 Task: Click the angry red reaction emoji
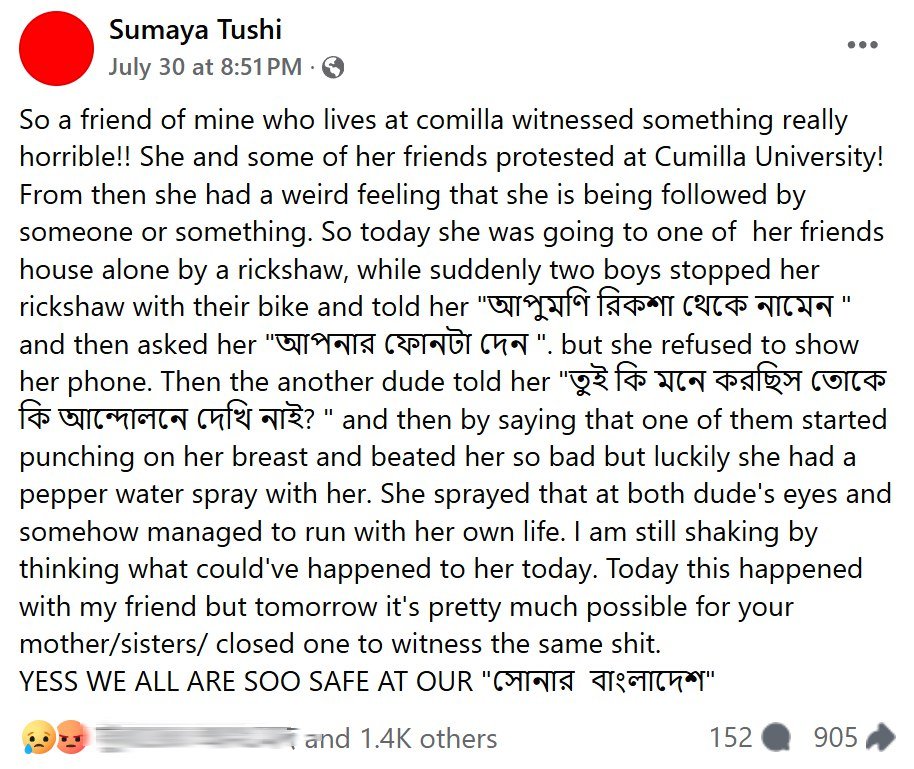click(x=71, y=738)
